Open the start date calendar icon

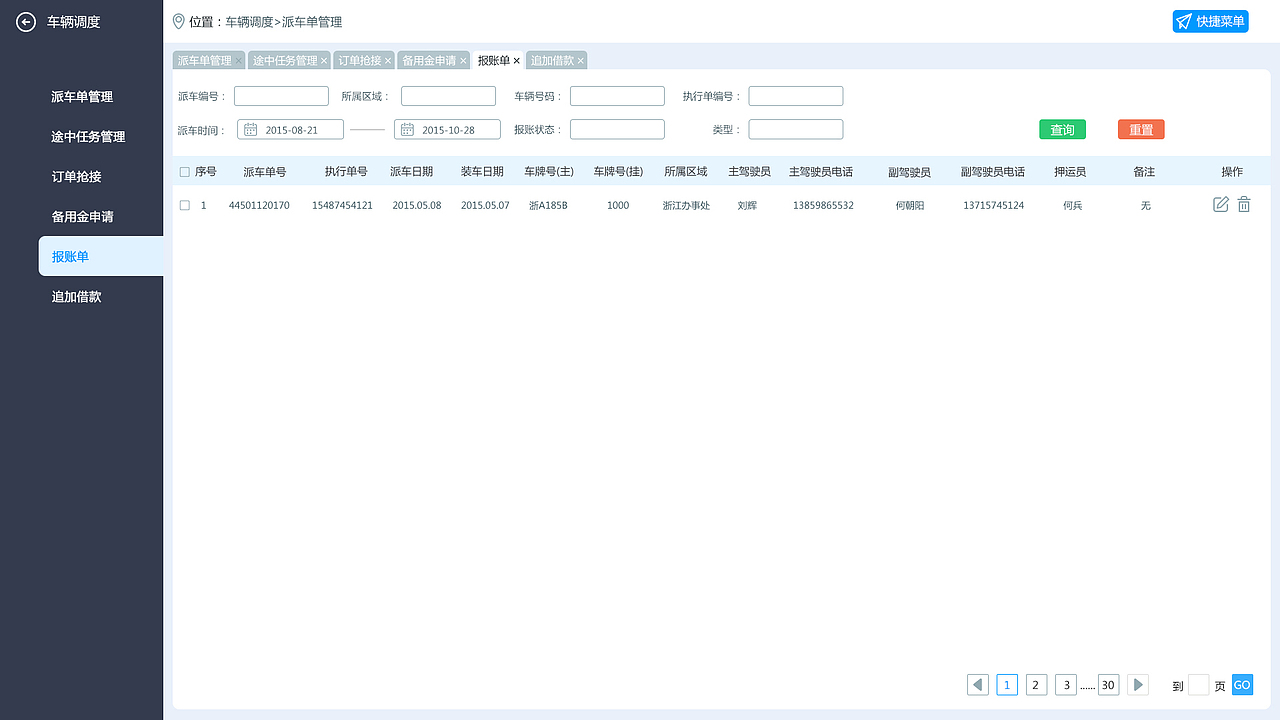click(250, 129)
